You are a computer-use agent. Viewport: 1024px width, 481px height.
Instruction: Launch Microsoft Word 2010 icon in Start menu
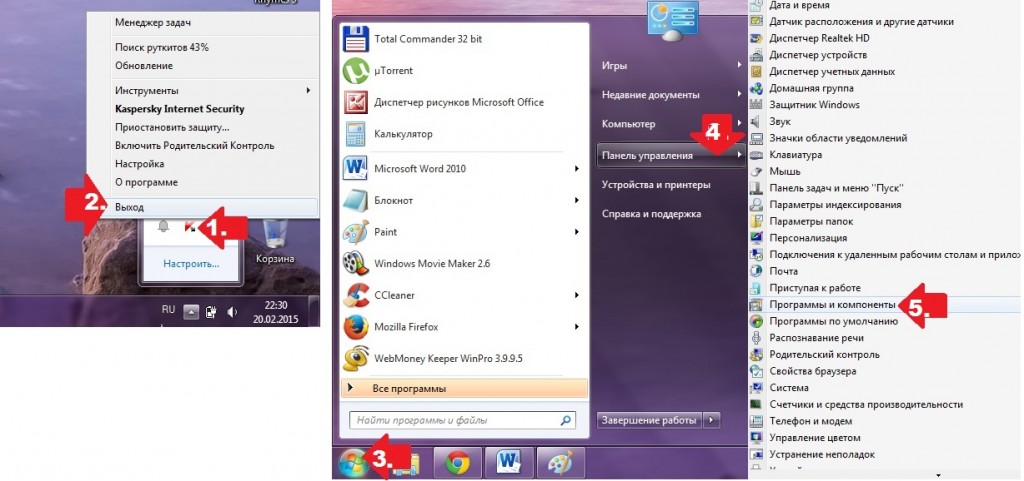[356, 168]
